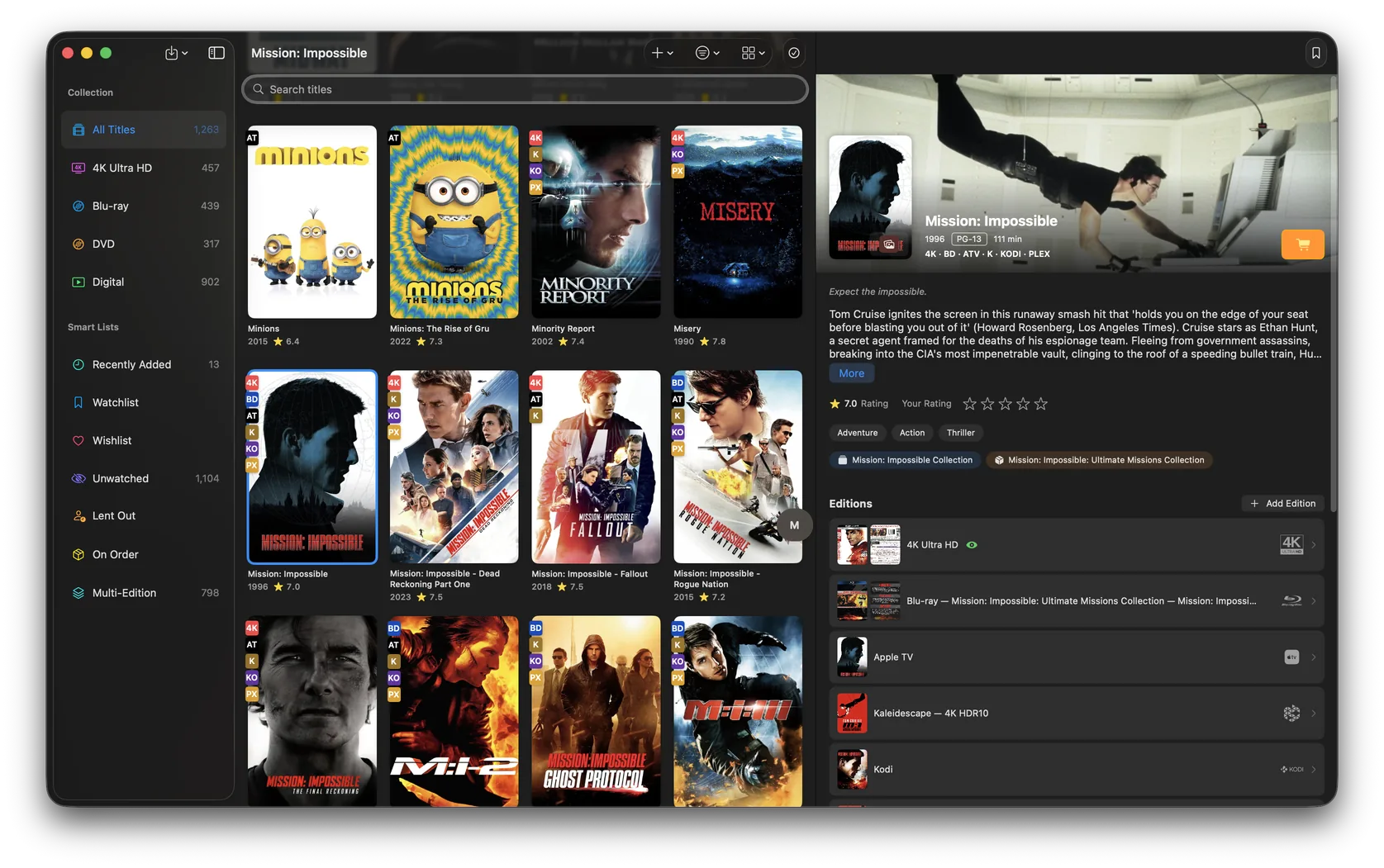Click the Kaleidescape logo icon in editions
Image resolution: width=1384 pixels, height=868 pixels.
tap(1291, 713)
